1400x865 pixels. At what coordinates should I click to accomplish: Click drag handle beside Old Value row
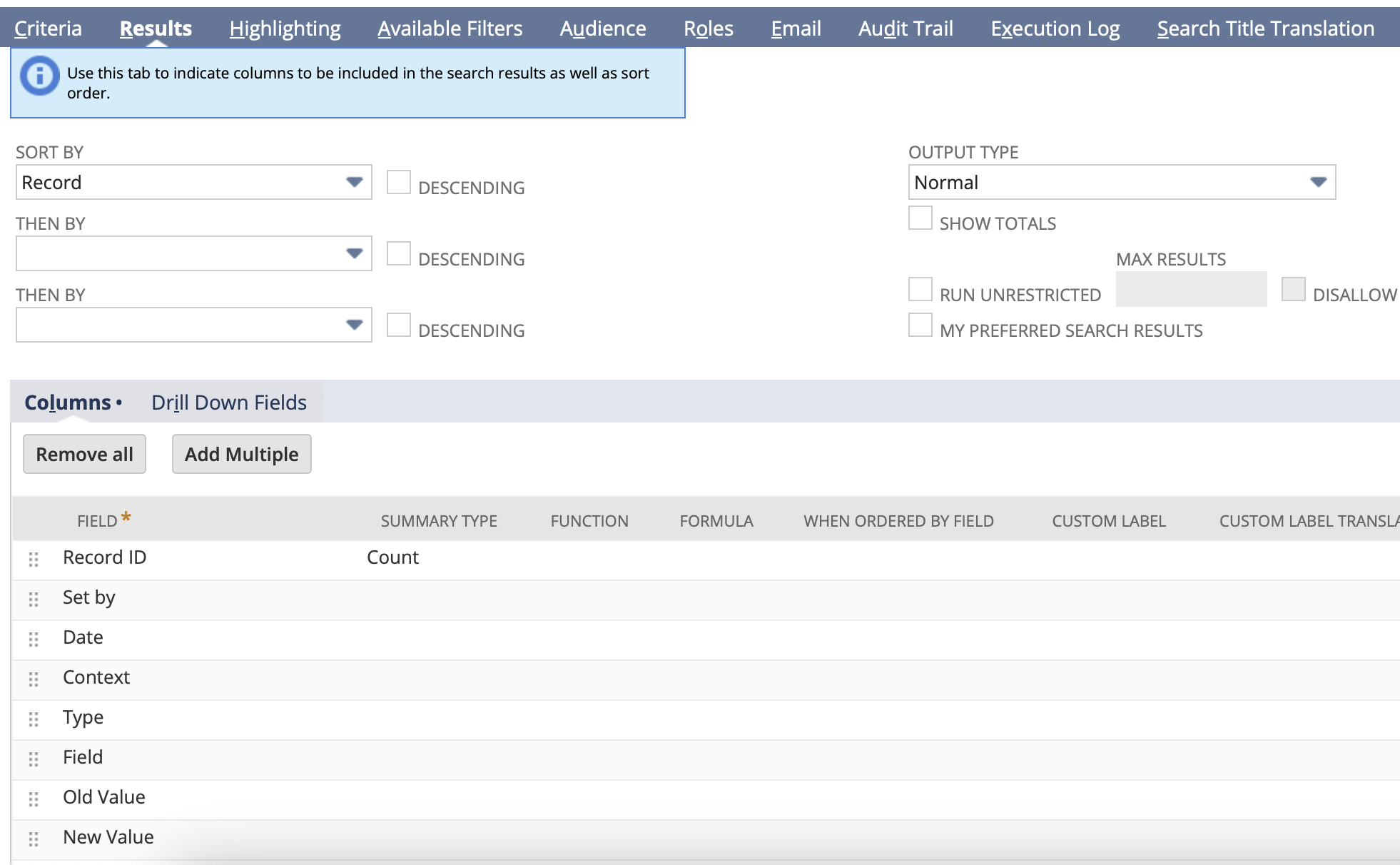pyautogui.click(x=34, y=799)
